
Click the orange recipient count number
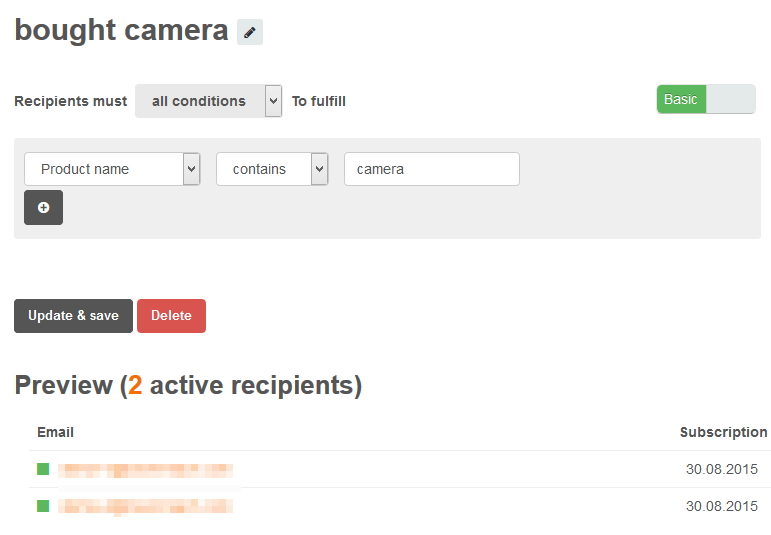[135, 385]
